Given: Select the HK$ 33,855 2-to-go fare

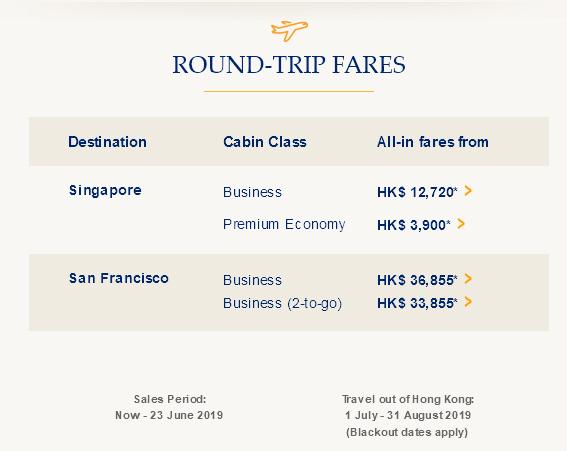Looking at the screenshot, I should [x=417, y=303].
